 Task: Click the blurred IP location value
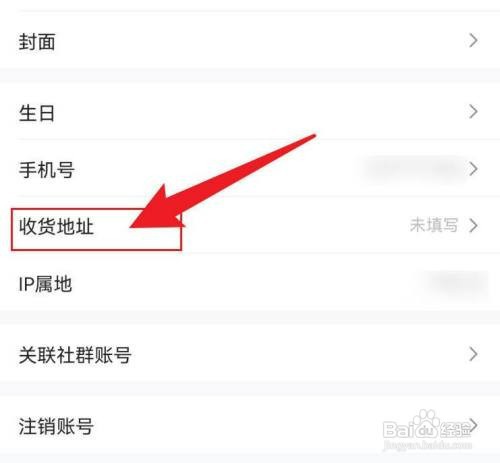pos(458,283)
